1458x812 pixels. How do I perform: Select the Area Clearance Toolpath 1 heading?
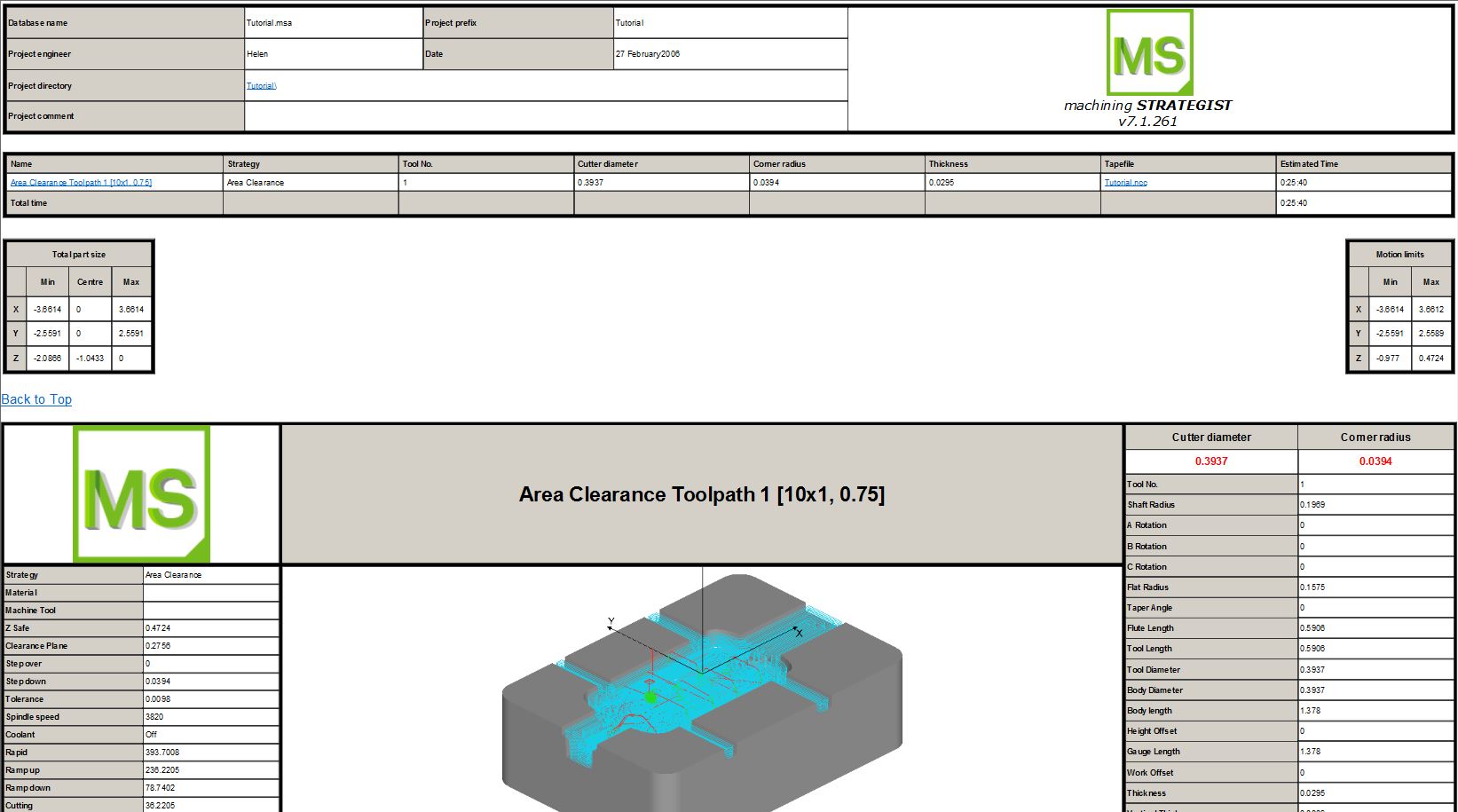[x=701, y=494]
